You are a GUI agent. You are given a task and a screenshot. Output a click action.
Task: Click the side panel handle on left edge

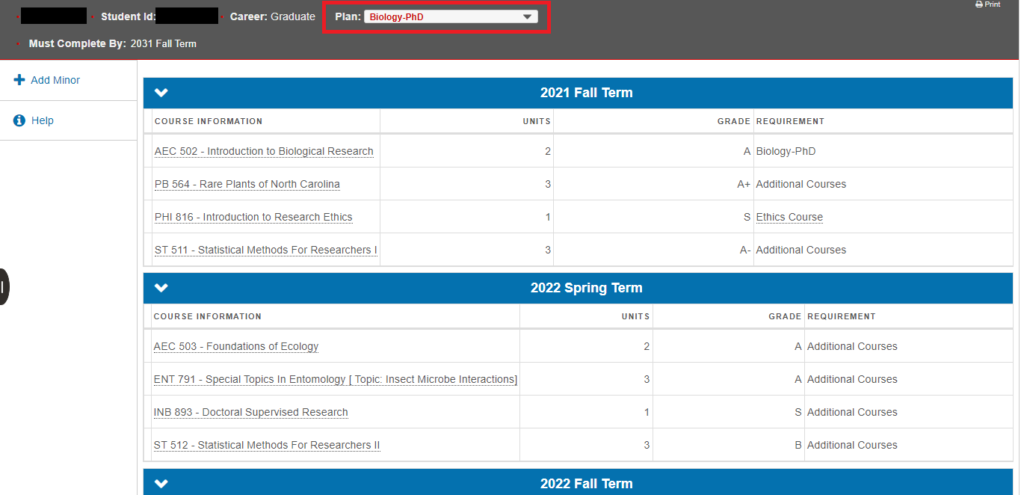4,286
